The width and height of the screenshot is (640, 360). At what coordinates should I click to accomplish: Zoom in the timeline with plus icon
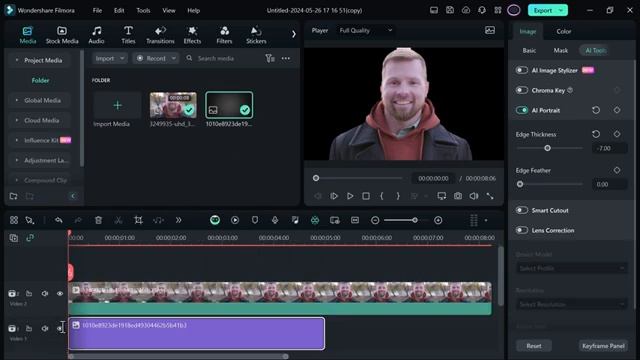coord(438,220)
